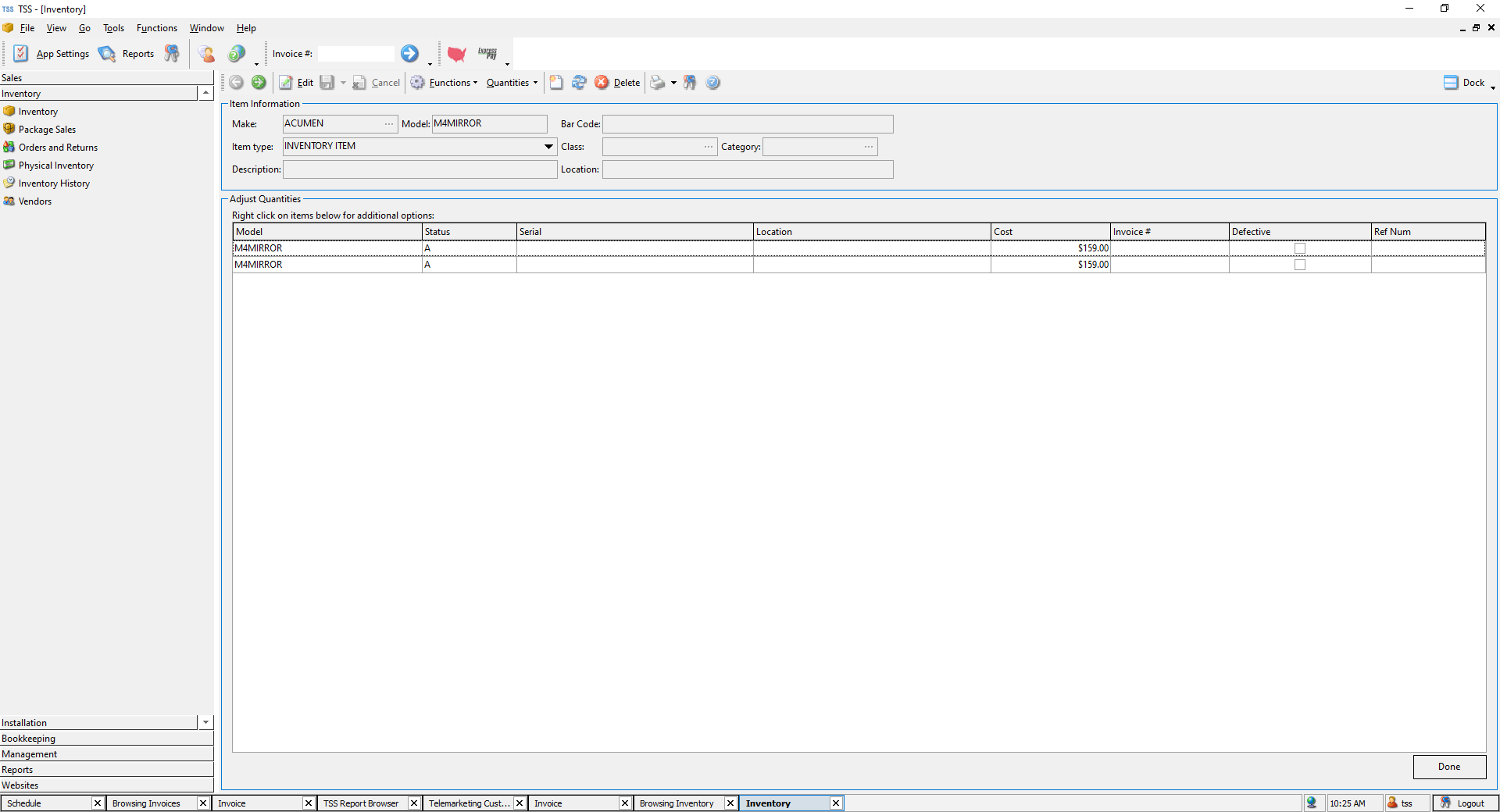
Task: Open Inventory History in the sidebar
Action: point(47,183)
